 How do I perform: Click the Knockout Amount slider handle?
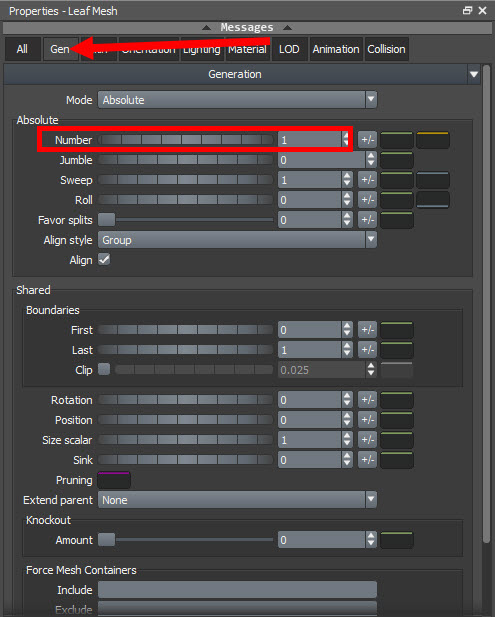pyautogui.click(x=106, y=540)
